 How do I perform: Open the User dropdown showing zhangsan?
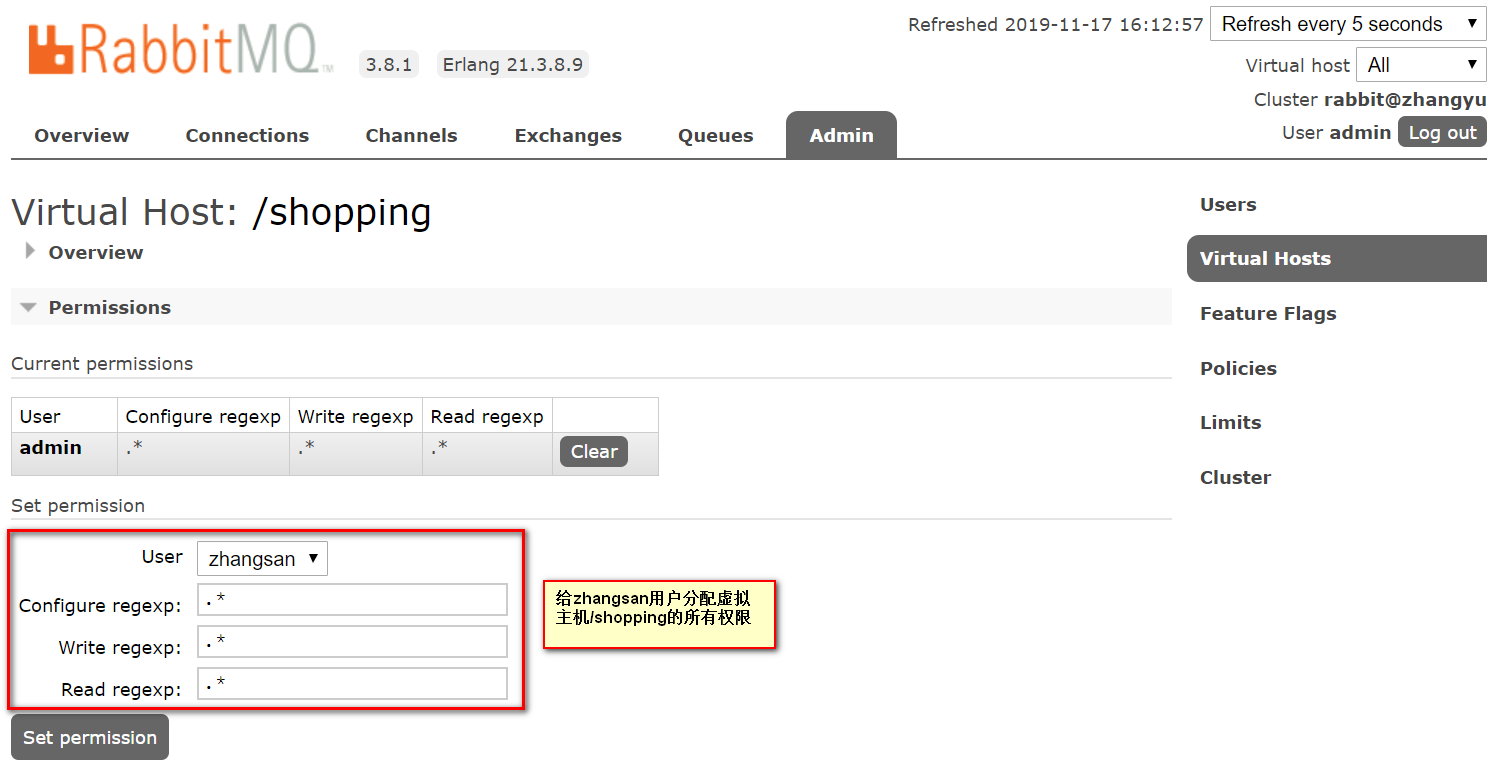(x=261, y=558)
